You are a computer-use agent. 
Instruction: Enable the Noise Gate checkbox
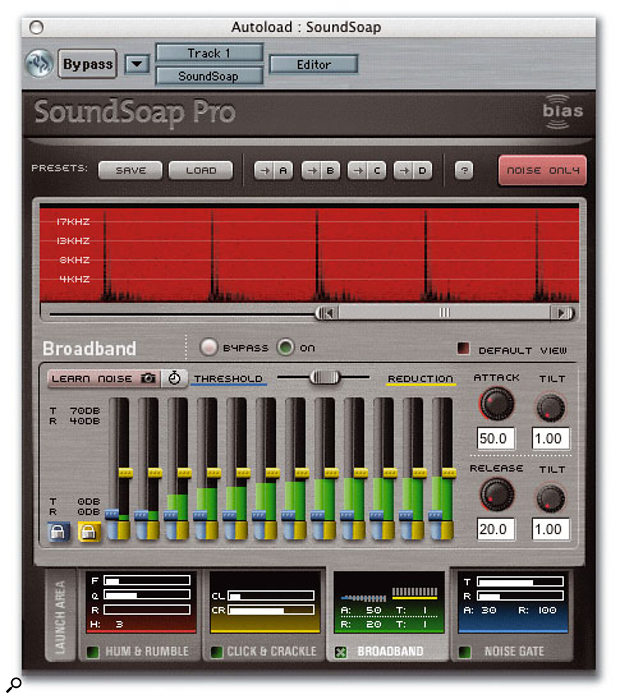[x=464, y=652]
